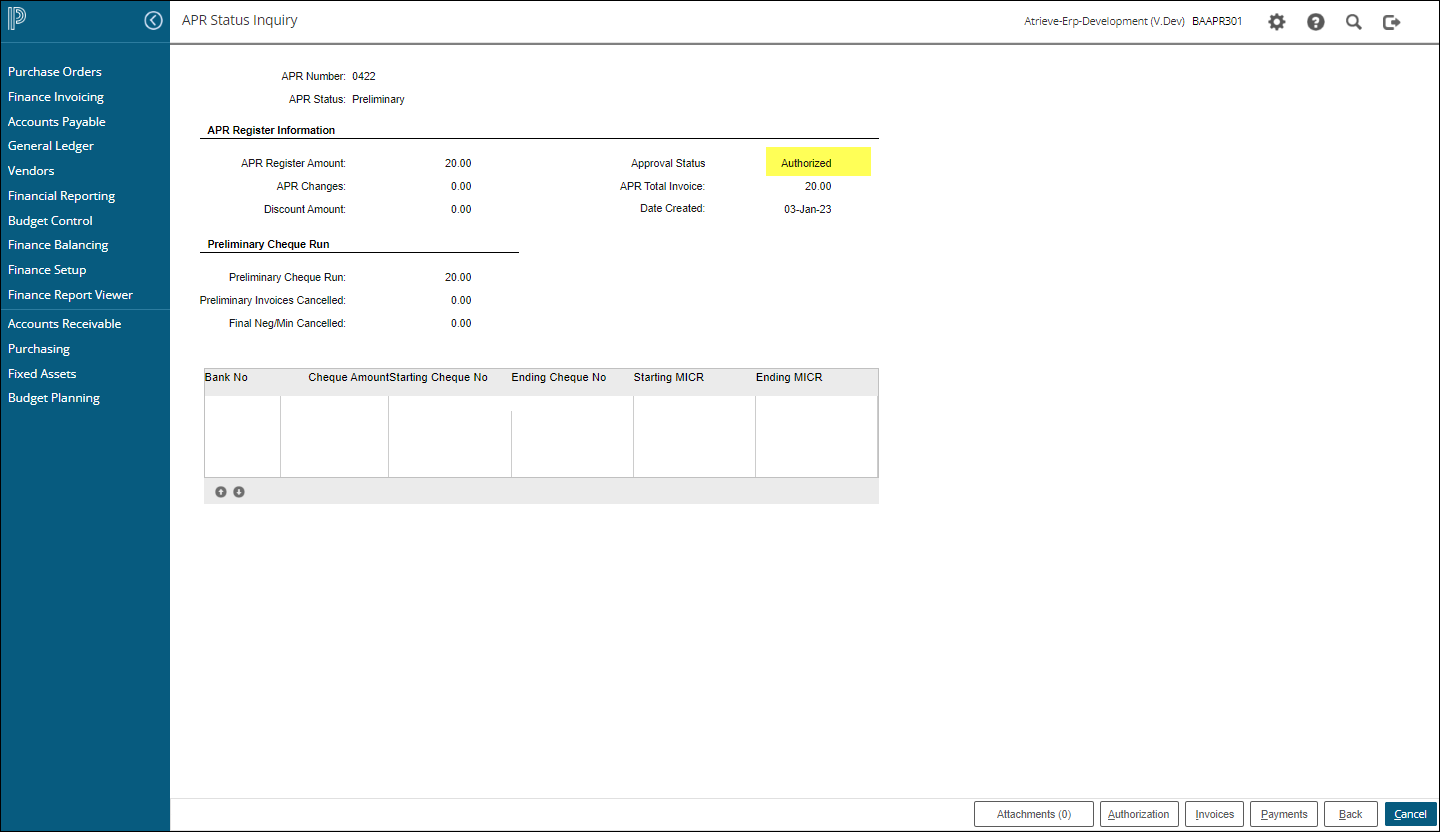The image size is (1440, 832).
Task: Open the Invoices button
Action: [1215, 814]
